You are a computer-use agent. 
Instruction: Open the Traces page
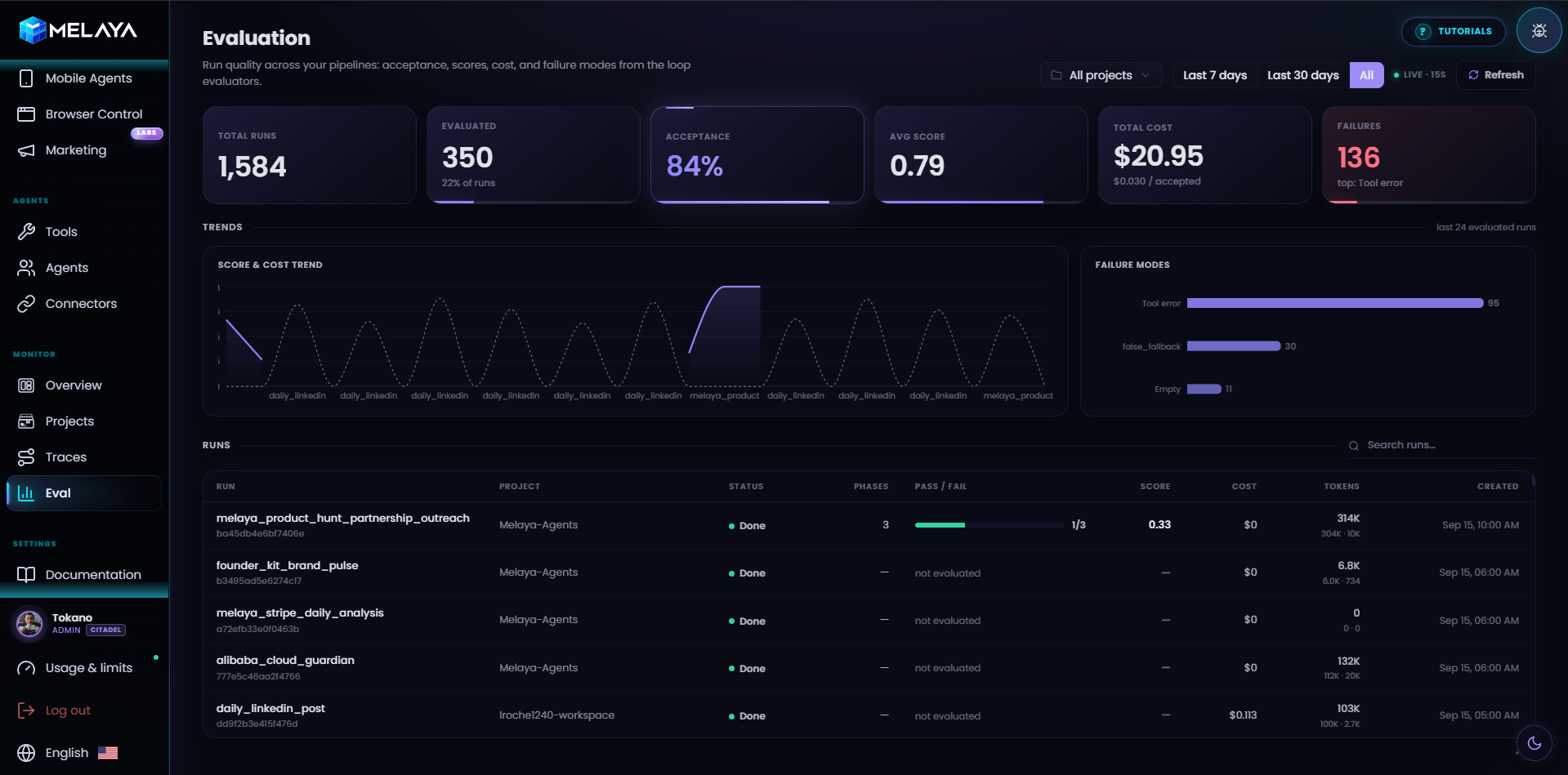pos(84,457)
